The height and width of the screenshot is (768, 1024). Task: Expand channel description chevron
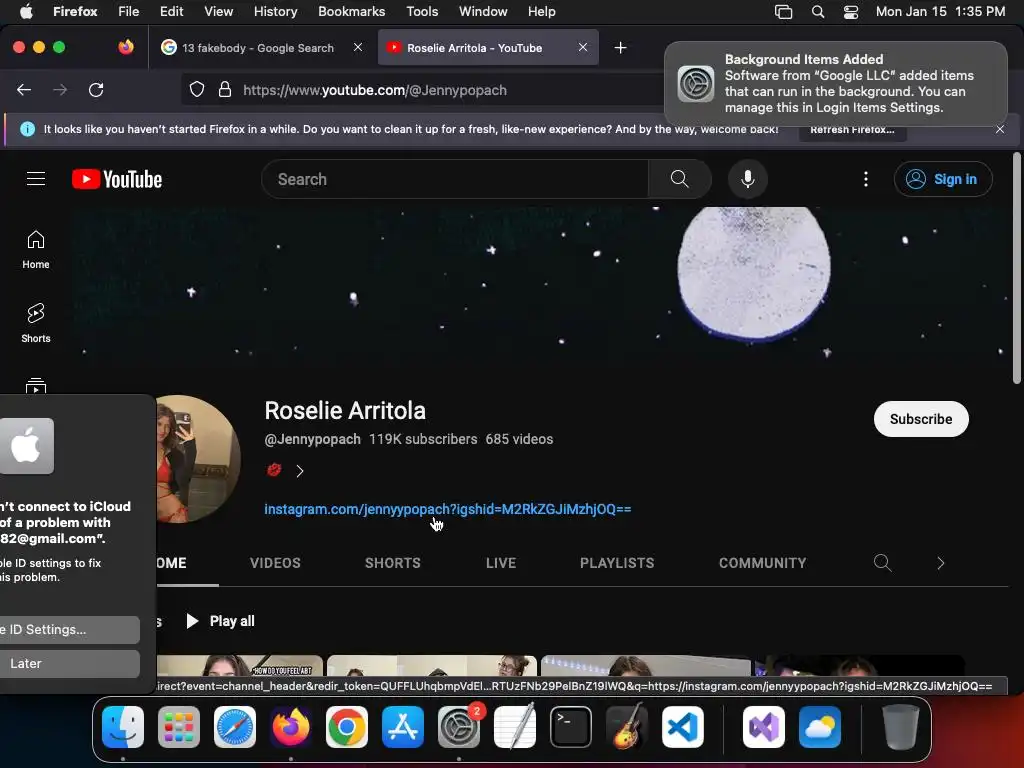[300, 471]
